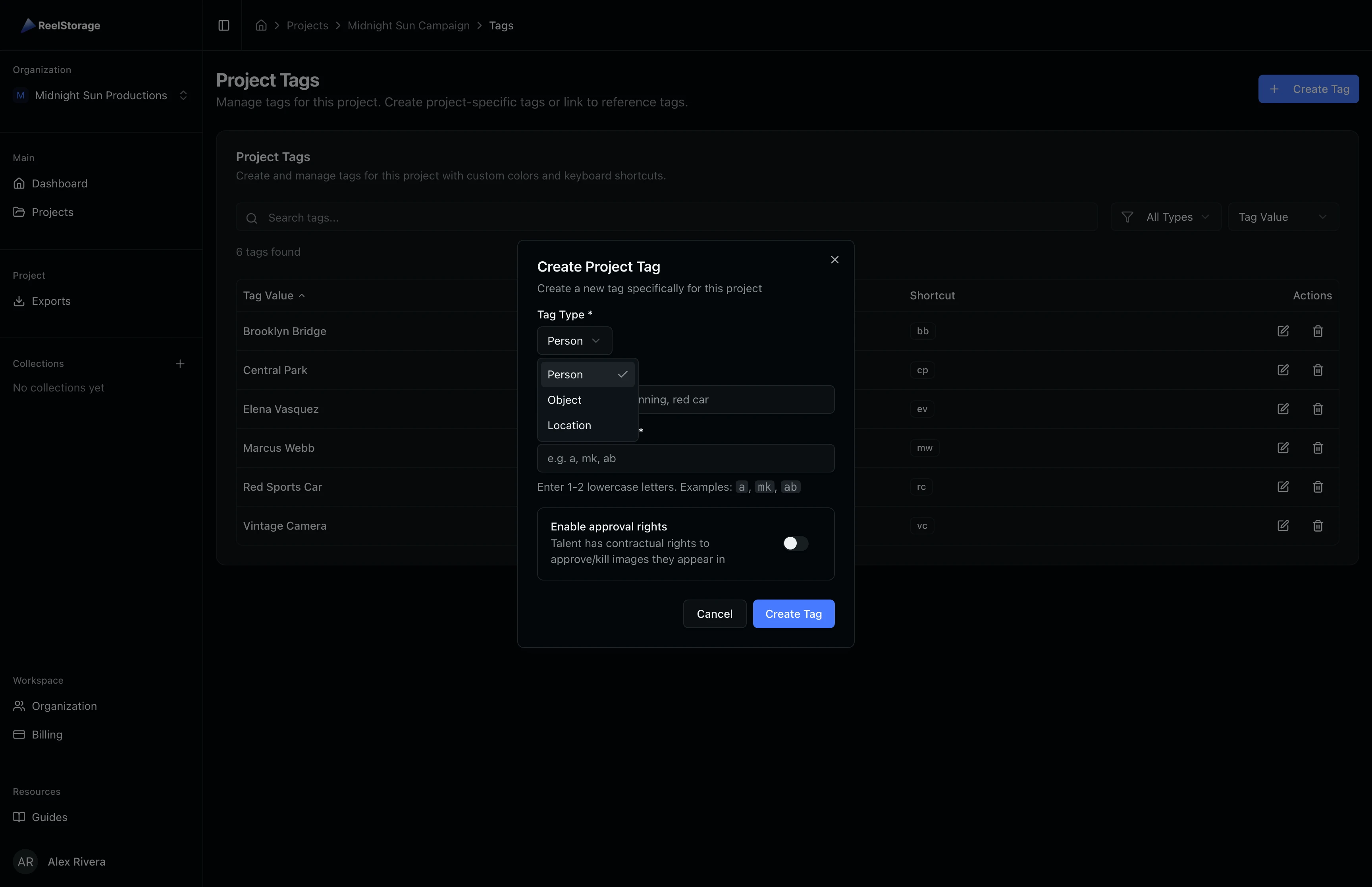Open the All Types filter dropdown
1372x887 pixels.
tap(1166, 216)
